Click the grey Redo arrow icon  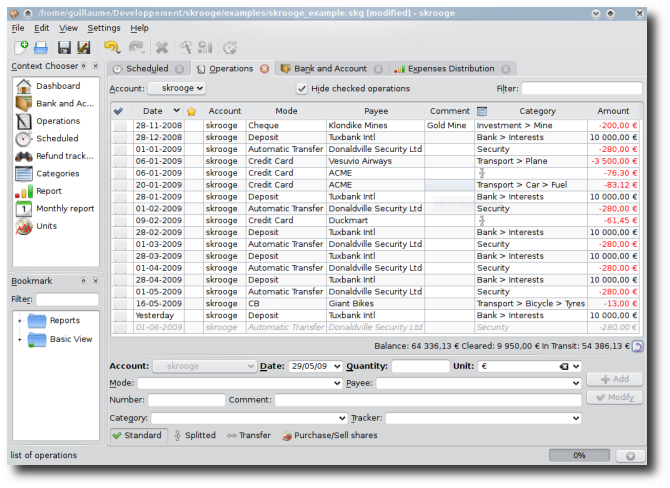(137, 47)
